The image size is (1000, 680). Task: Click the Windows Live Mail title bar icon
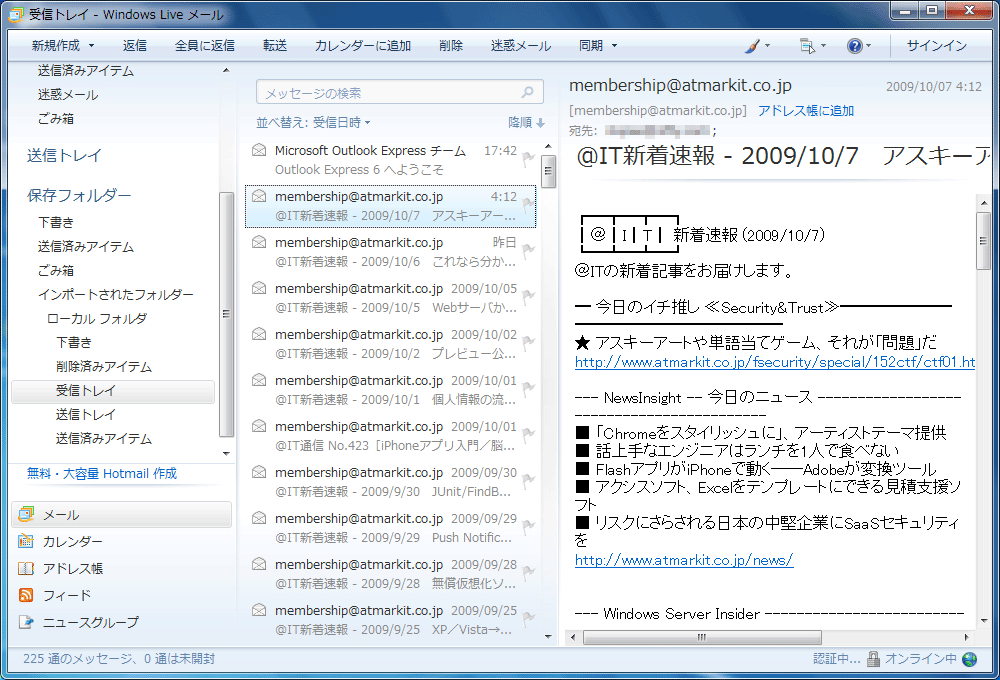16,14
